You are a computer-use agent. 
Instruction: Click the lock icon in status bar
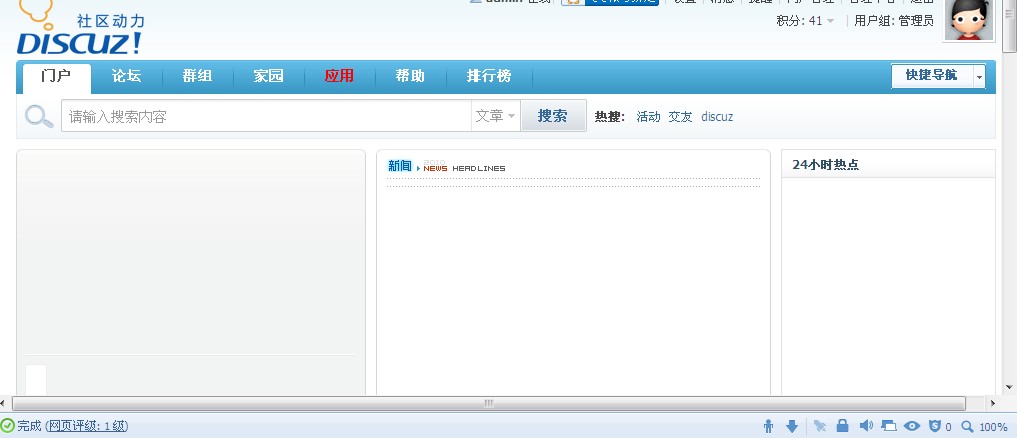coord(843,427)
